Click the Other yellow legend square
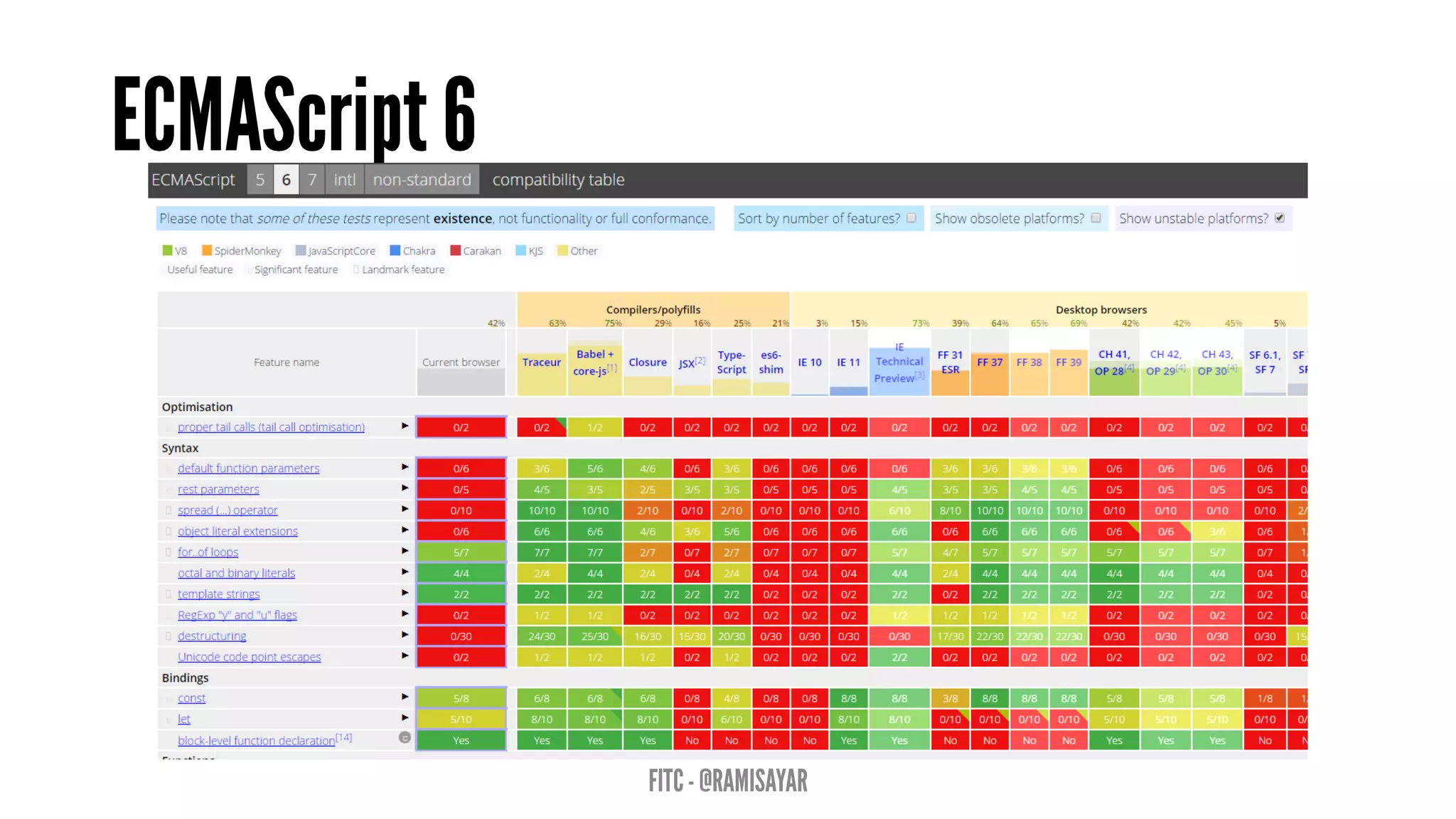 (562, 250)
